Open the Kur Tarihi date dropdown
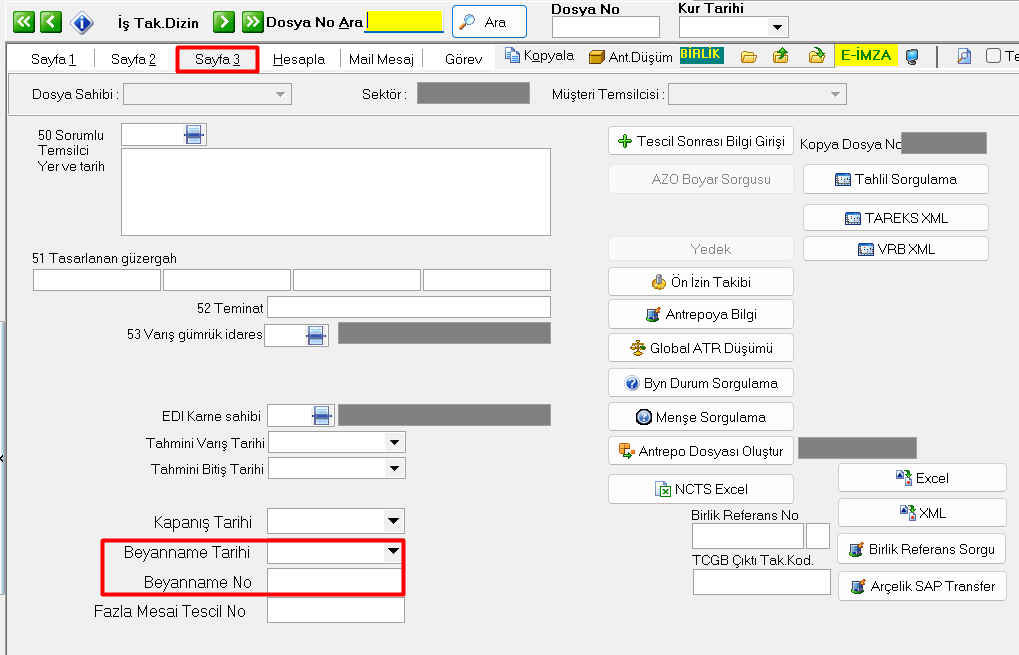 coord(777,27)
